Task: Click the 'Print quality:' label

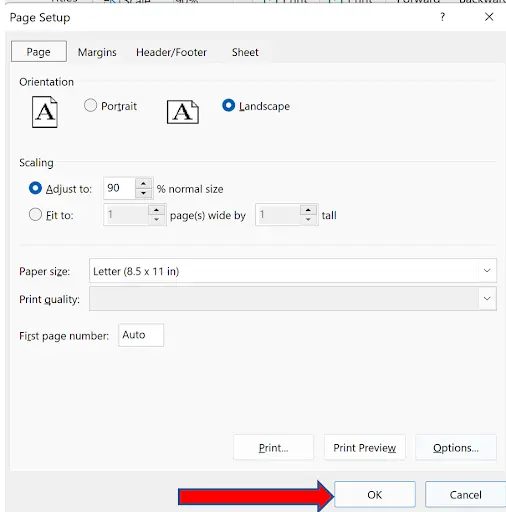Action: pos(49,299)
